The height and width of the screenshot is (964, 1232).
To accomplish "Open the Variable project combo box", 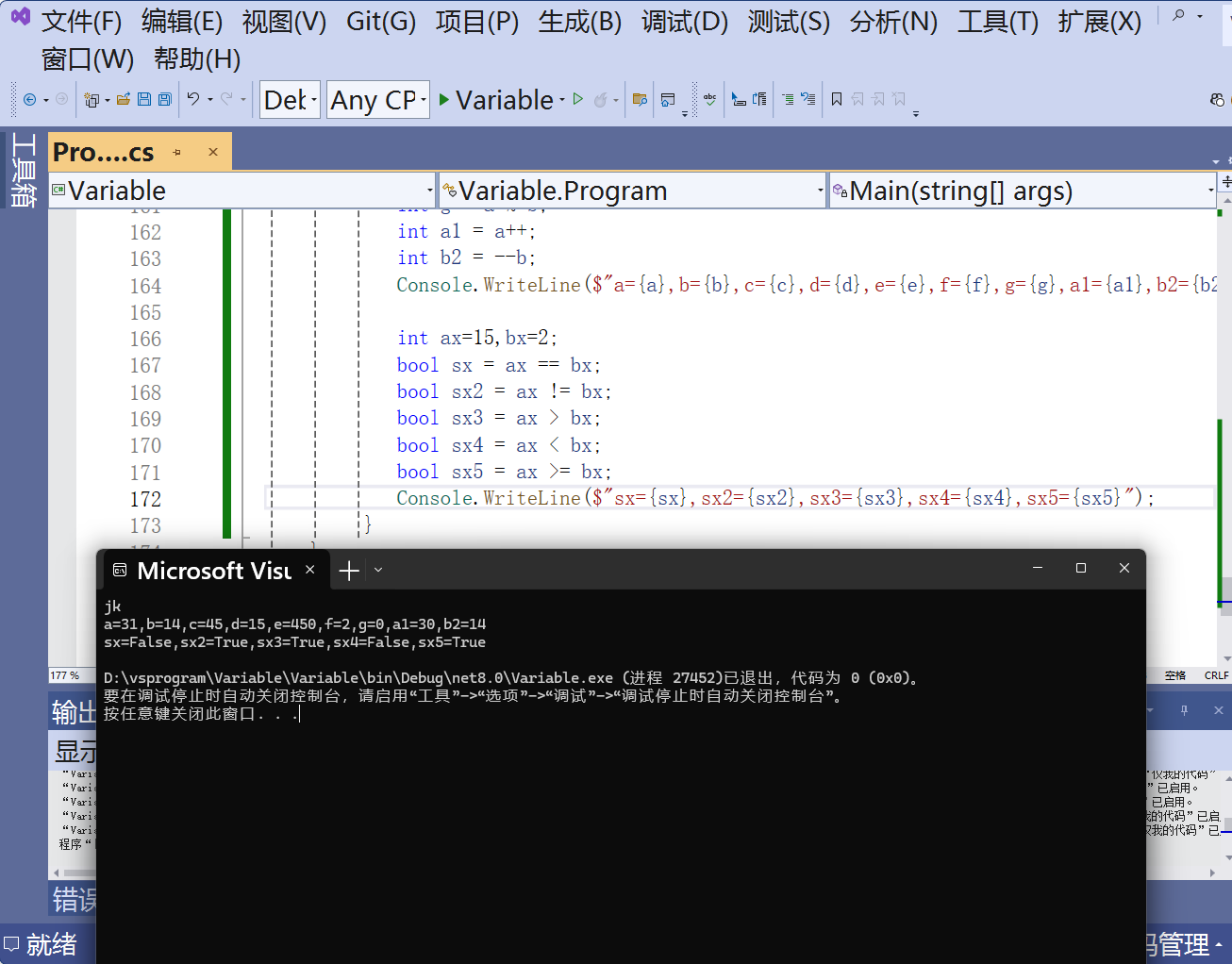I will tap(242, 191).
